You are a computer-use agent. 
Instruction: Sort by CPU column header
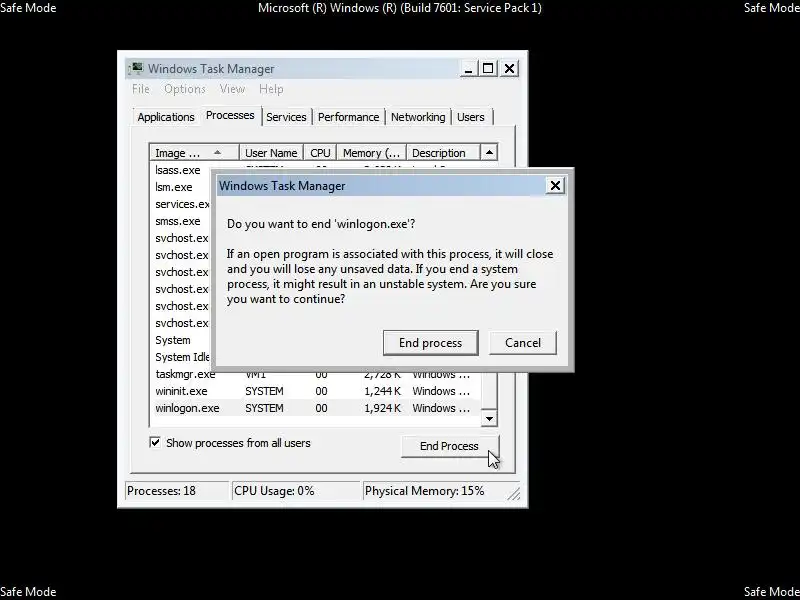(320, 153)
